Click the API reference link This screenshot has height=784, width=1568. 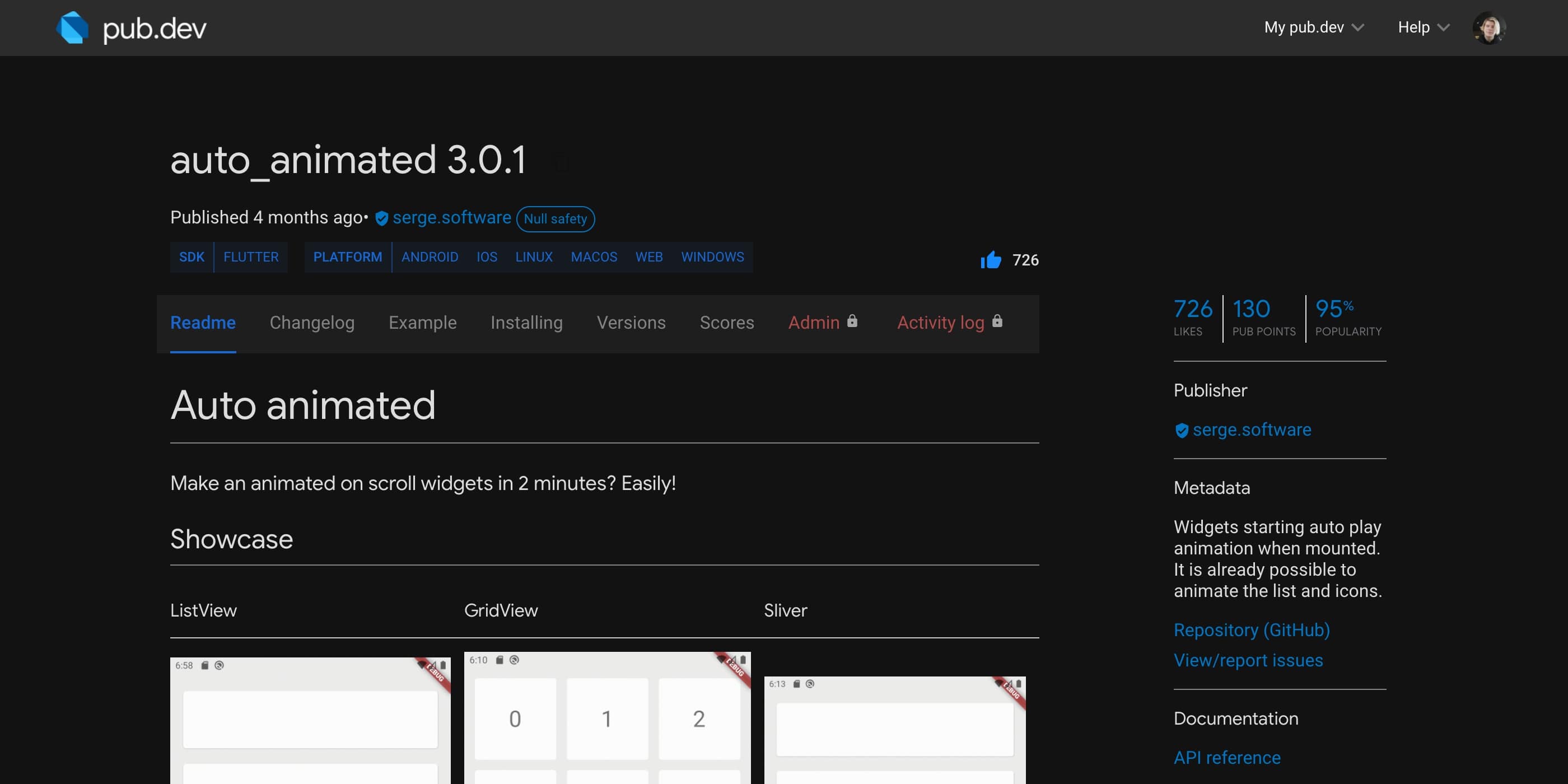coord(1226,758)
